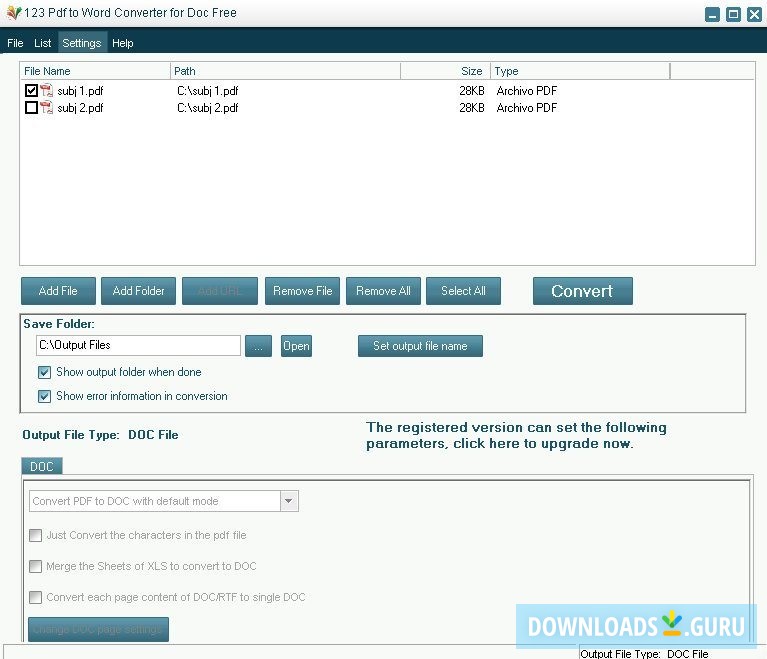
Task: Click the app logo in title bar
Action: click(14, 13)
